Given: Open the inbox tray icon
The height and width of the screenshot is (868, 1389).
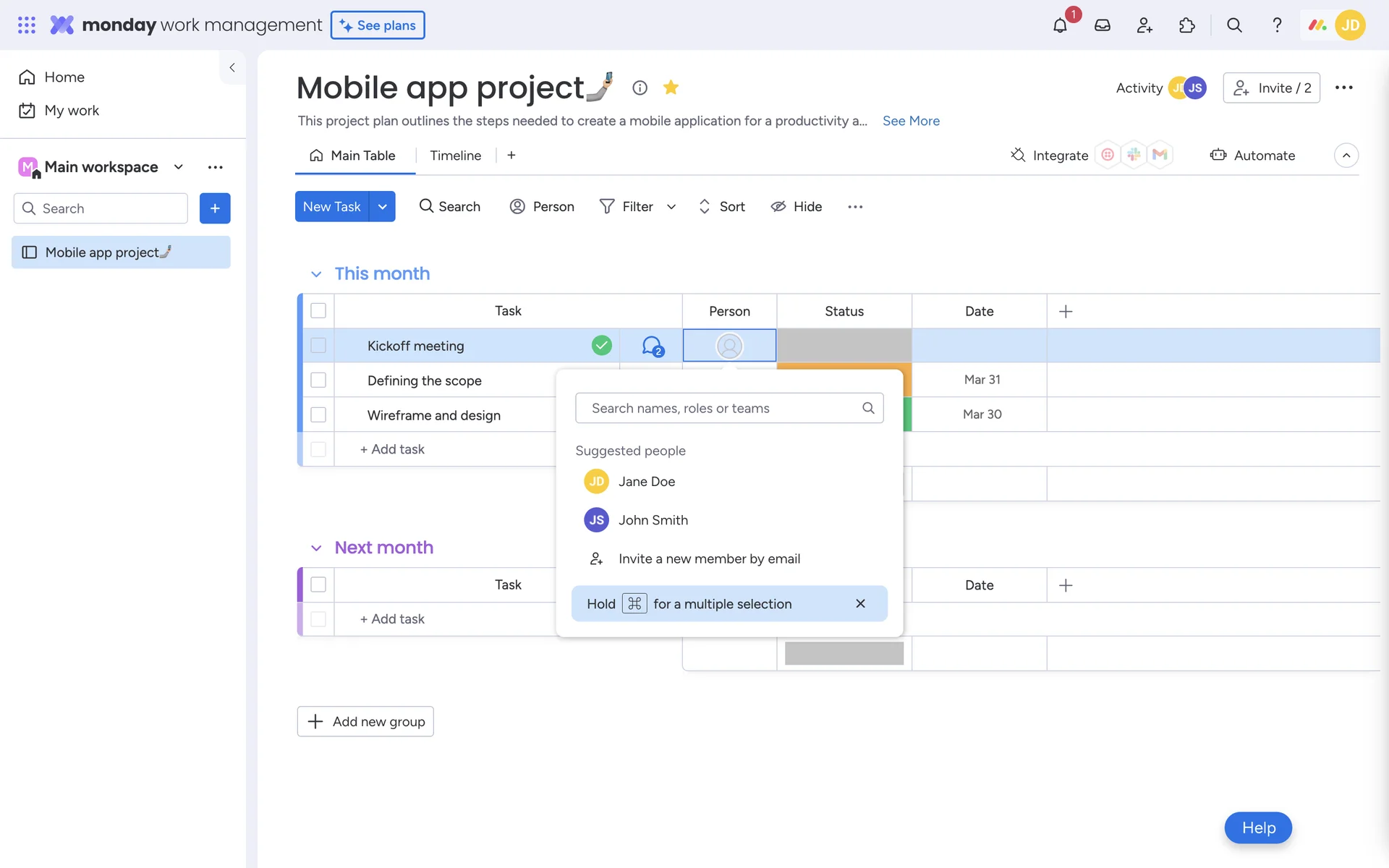Looking at the screenshot, I should coord(1102,25).
